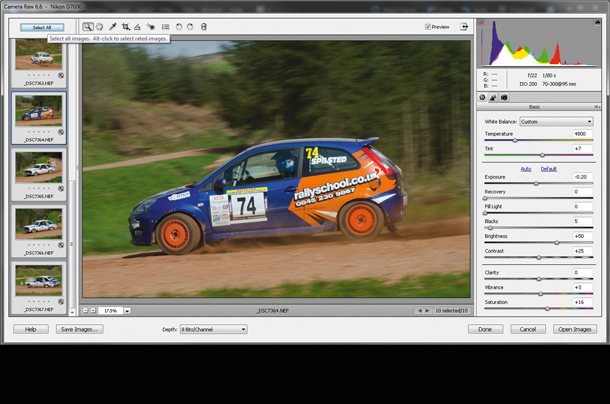Toggle highlight clipping warning in histogram

click(597, 23)
